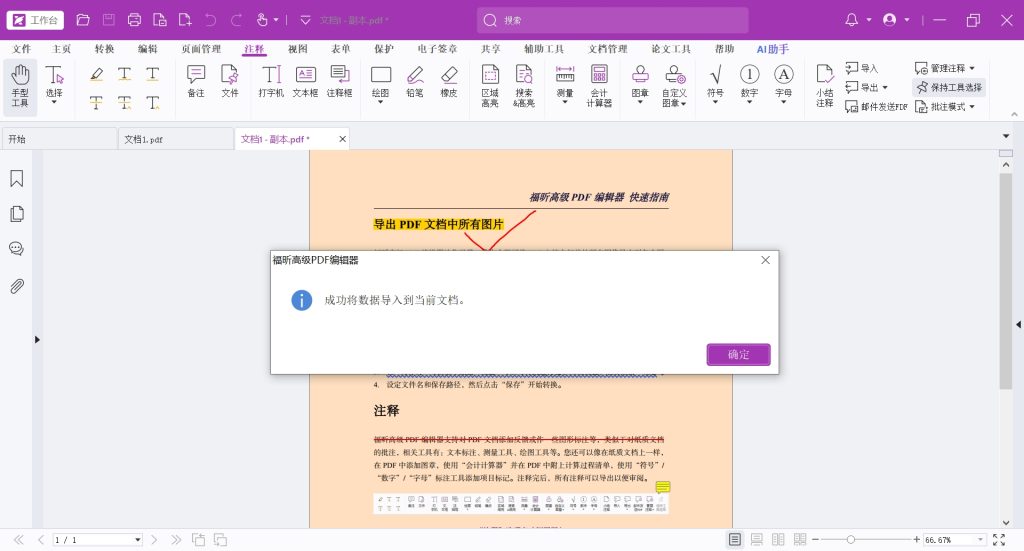Screen dimensions: 1024x551
Task: Switch to single page view mode
Action: (735, 540)
